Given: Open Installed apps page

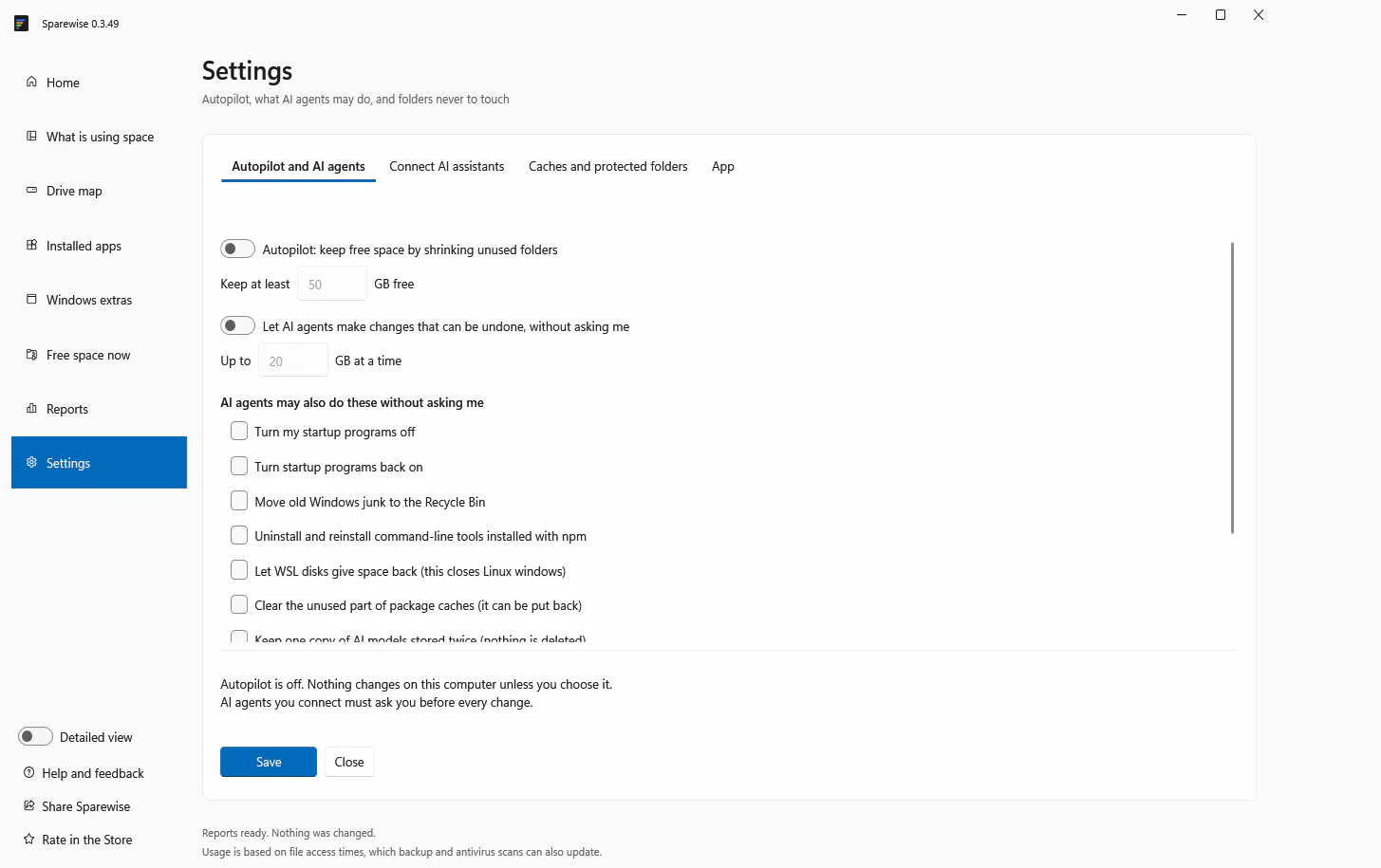Looking at the screenshot, I should (x=99, y=246).
